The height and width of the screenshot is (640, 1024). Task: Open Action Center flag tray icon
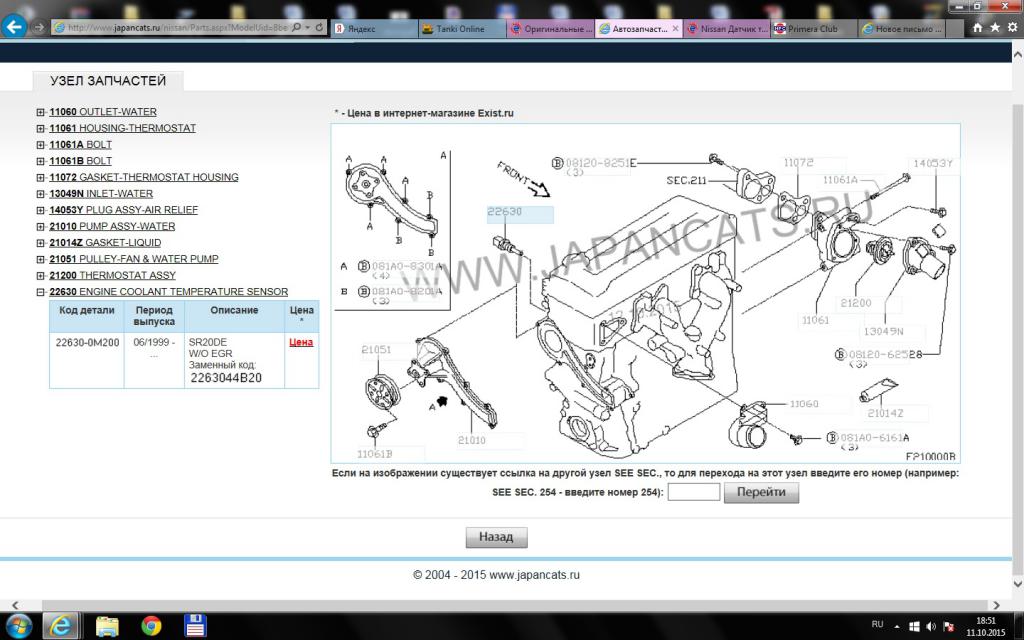pyautogui.click(x=949, y=626)
